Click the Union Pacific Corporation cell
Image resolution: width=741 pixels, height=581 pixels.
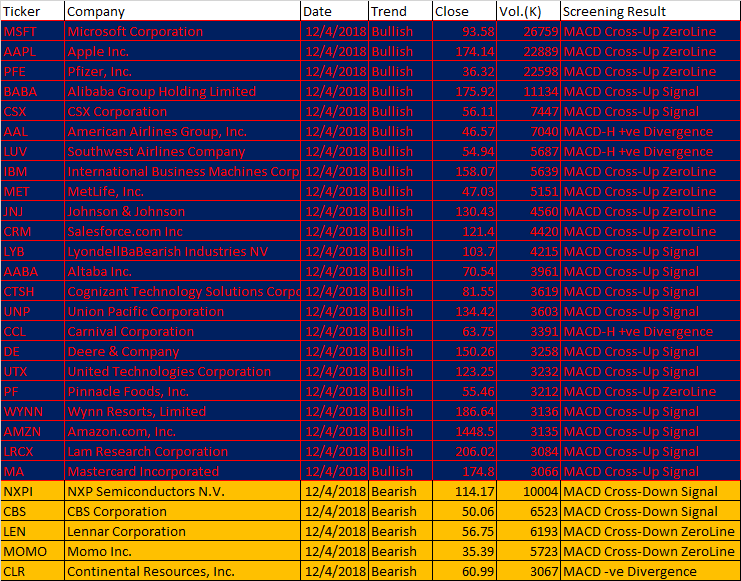coord(182,312)
